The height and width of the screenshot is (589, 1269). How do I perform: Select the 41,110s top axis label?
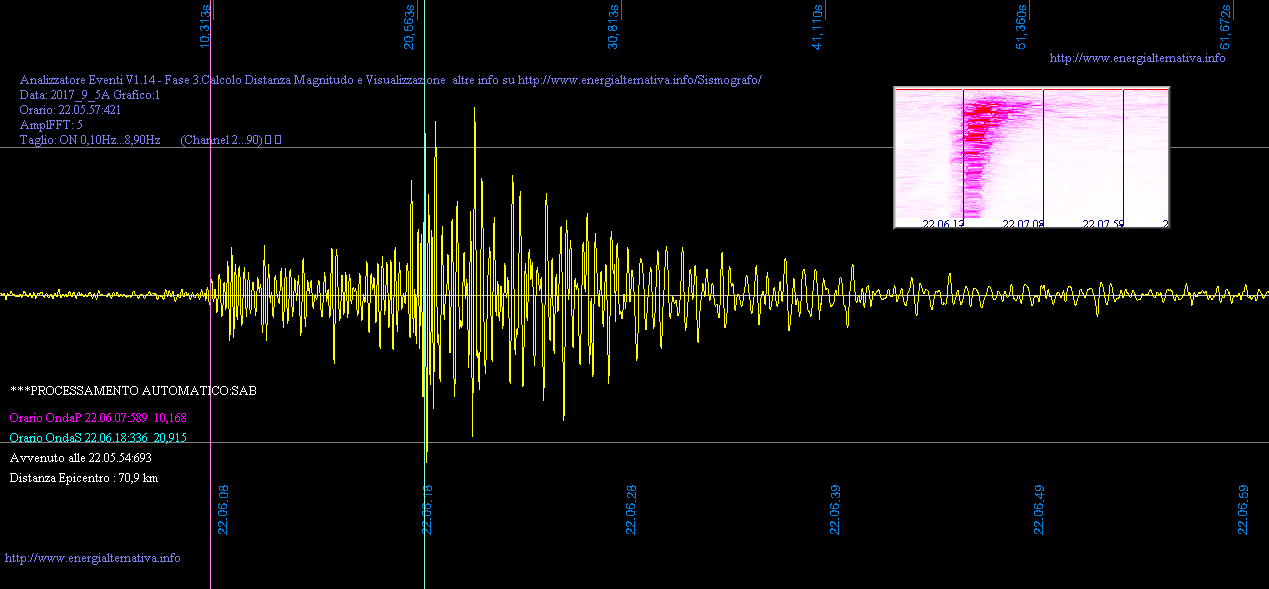pyautogui.click(x=817, y=26)
